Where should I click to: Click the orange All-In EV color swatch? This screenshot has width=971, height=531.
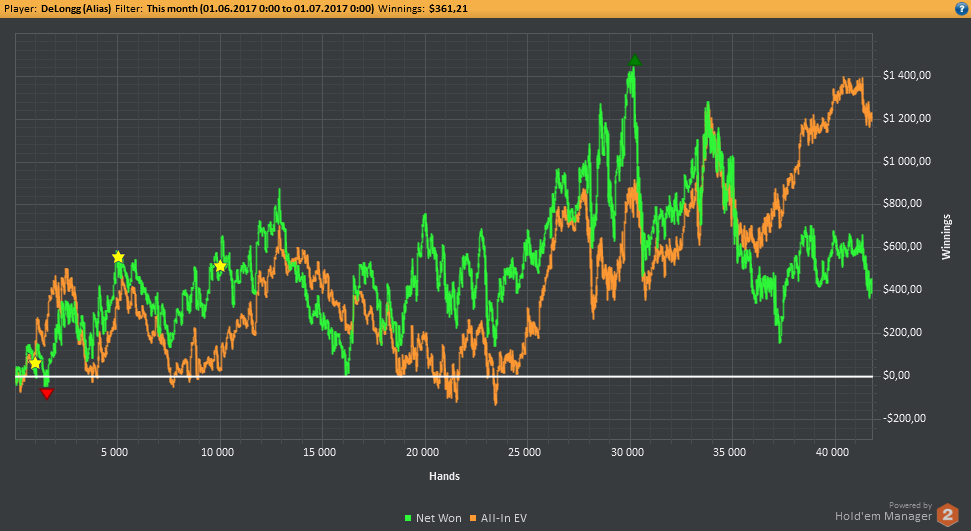click(473, 518)
